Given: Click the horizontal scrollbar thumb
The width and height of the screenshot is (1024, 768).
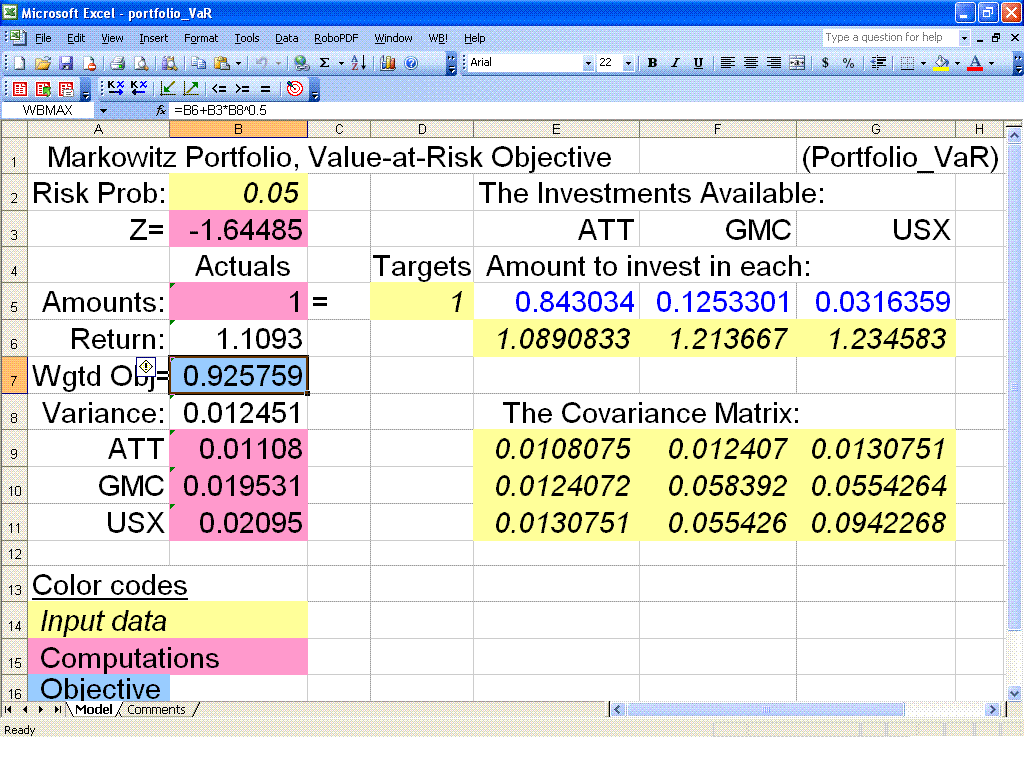Looking at the screenshot, I should pos(765,709).
